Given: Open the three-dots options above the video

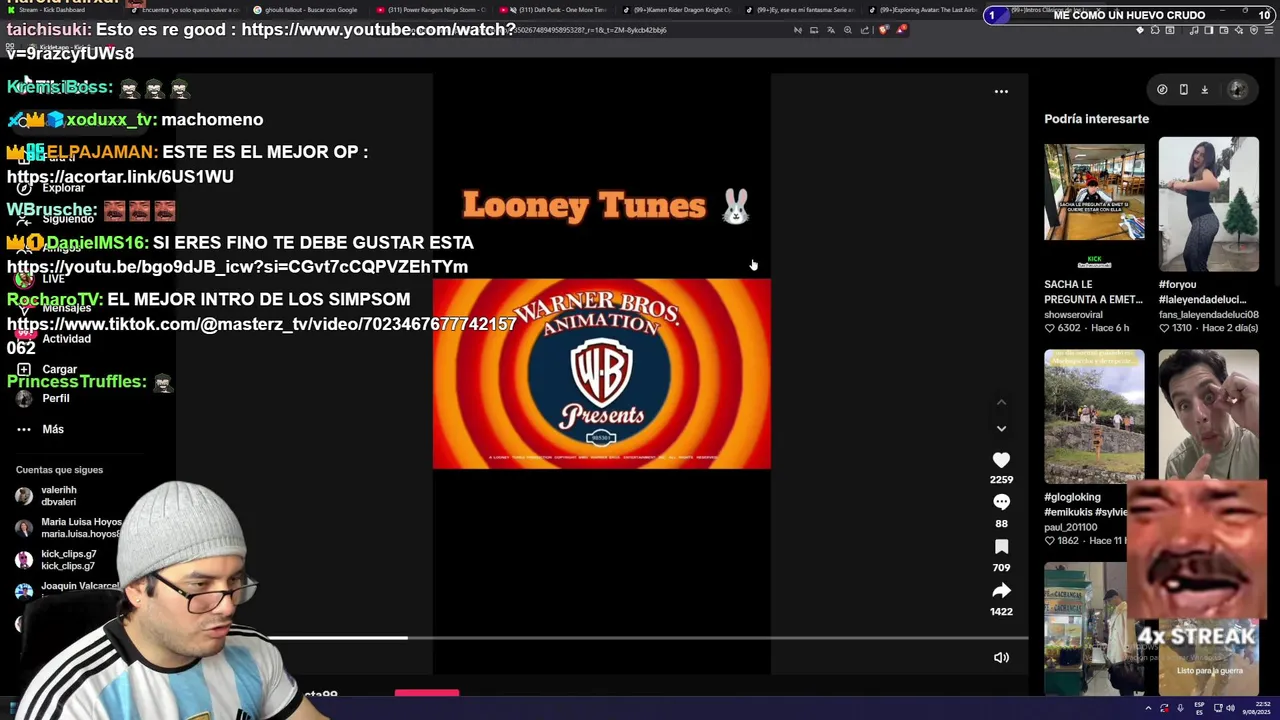Looking at the screenshot, I should [1001, 91].
